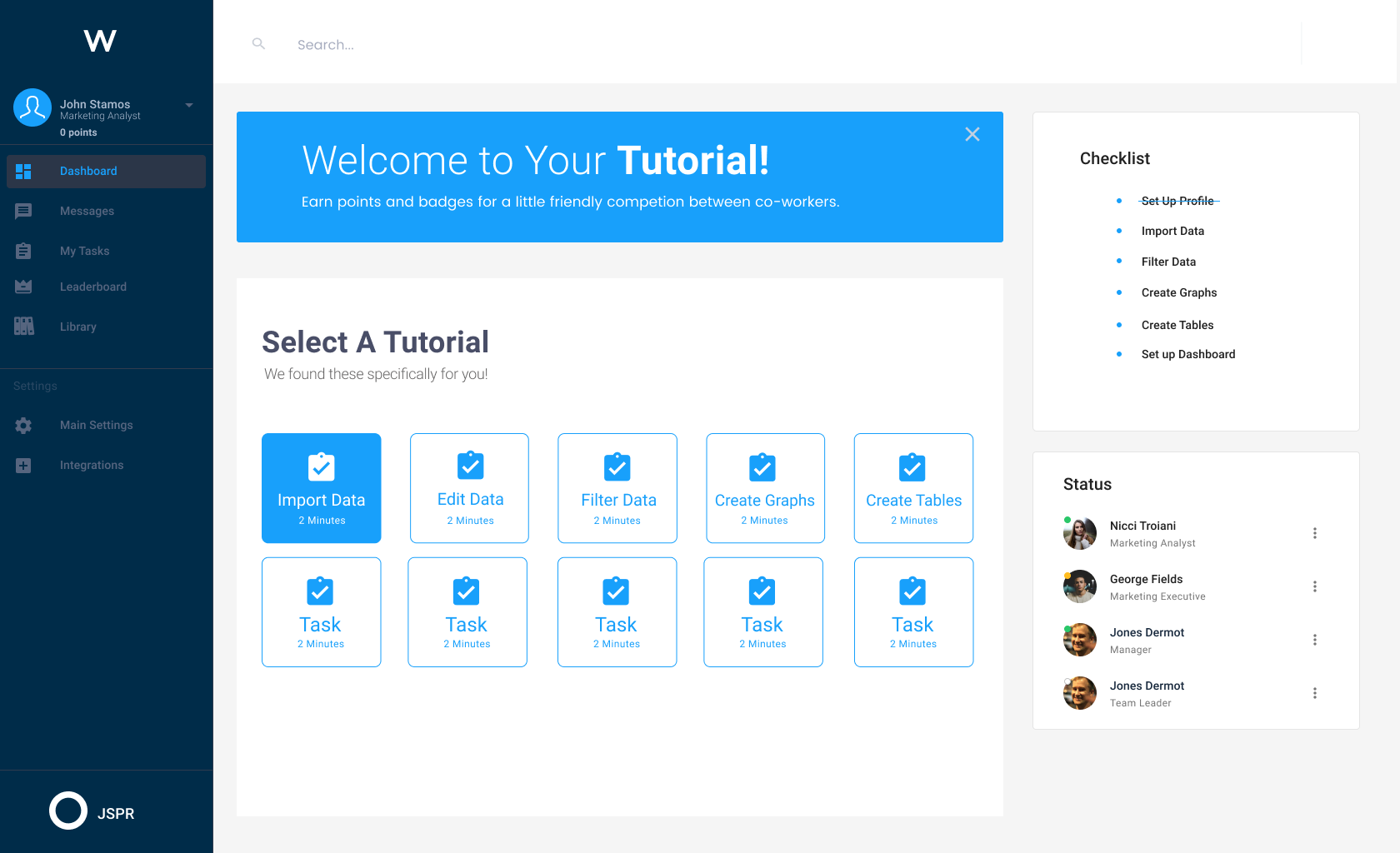Viewport: 1400px width, 853px height.
Task: Click Create Graphs checklist item
Action: click(1179, 293)
